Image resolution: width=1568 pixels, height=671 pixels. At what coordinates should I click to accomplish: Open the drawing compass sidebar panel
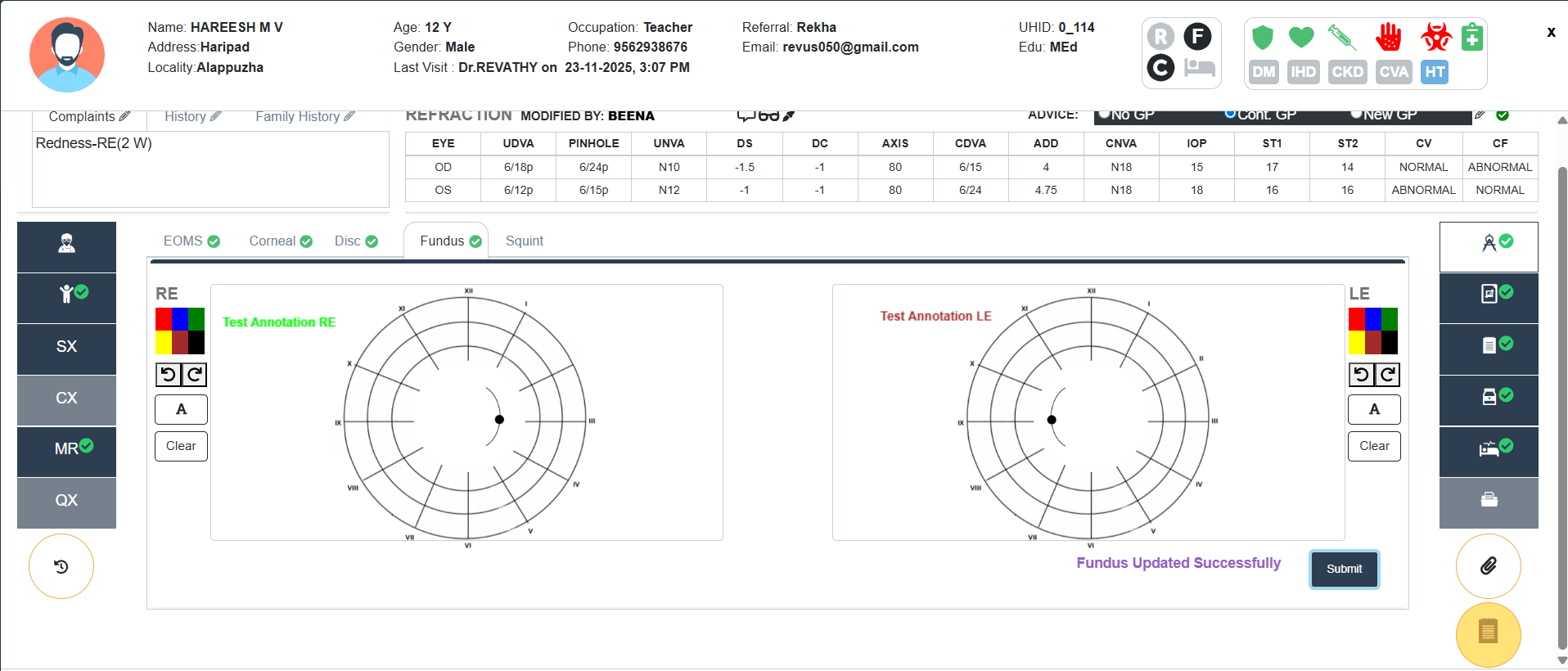tap(1489, 244)
